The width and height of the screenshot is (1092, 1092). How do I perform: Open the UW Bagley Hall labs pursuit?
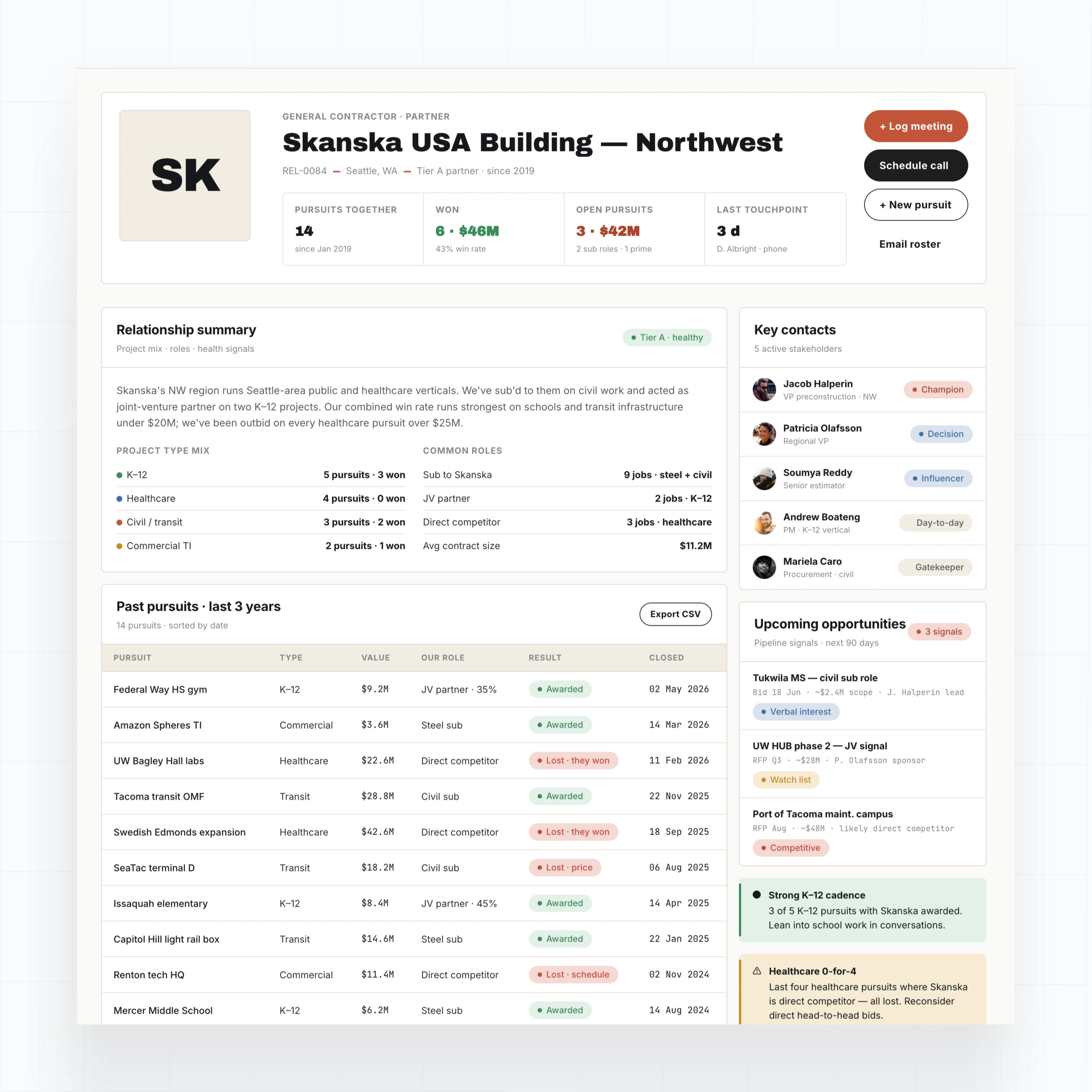[414, 761]
